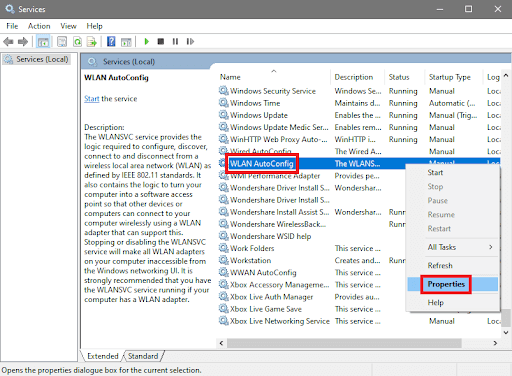
Task: Open the View menu
Action: (68, 26)
